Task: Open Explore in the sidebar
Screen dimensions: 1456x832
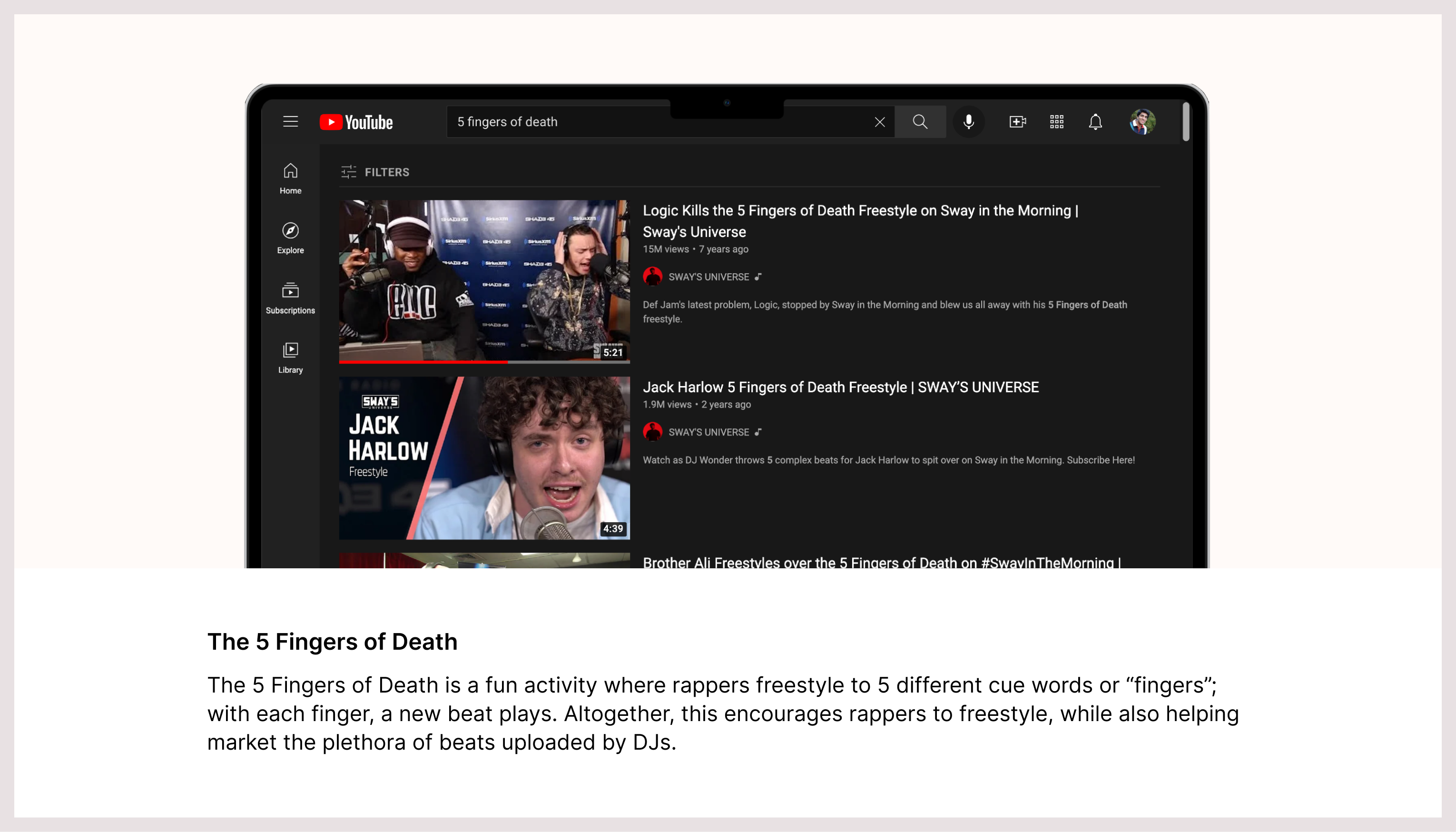Action: [290, 238]
